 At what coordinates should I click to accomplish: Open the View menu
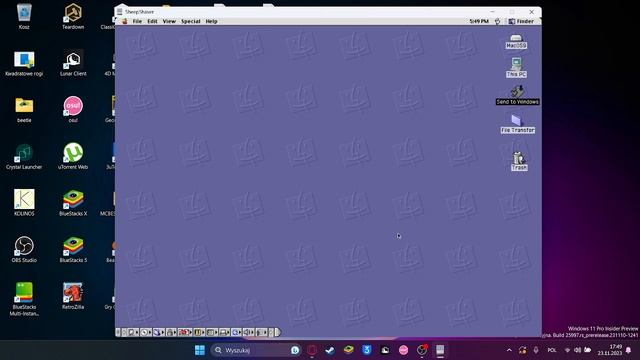click(169, 21)
